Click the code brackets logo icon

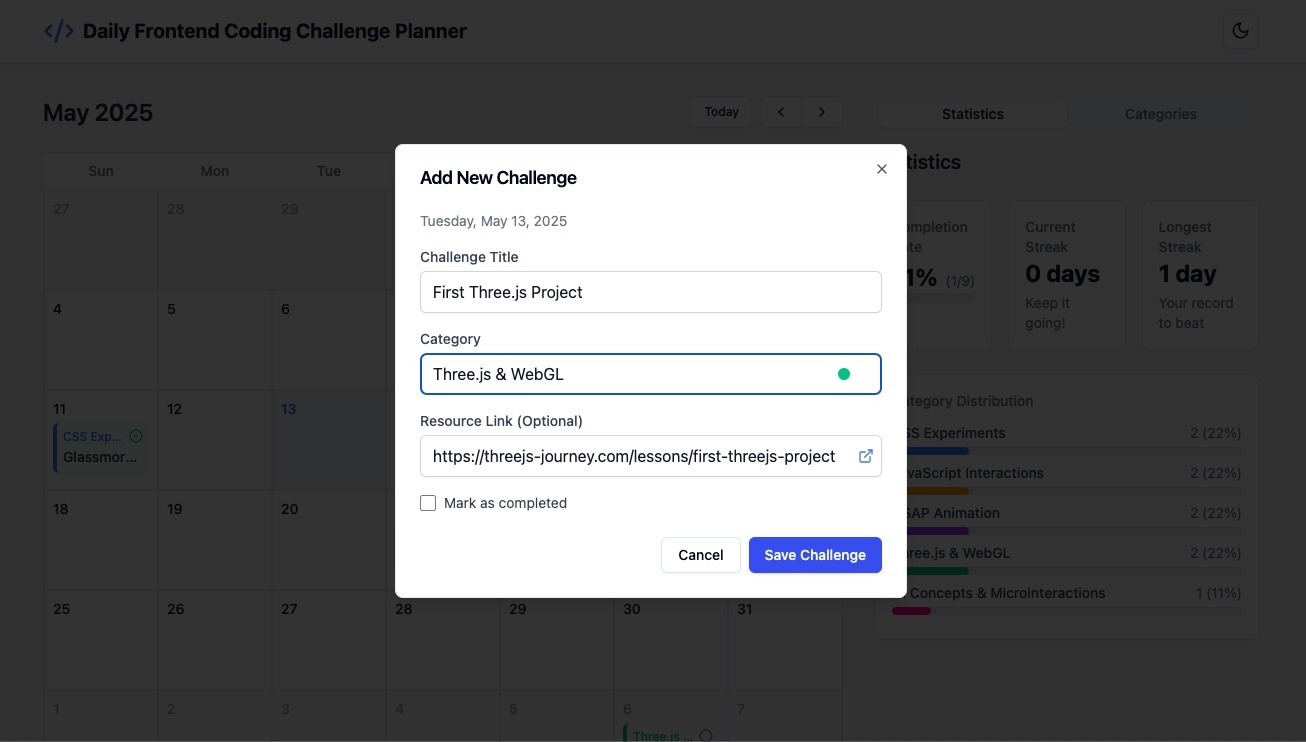pyautogui.click(x=59, y=31)
